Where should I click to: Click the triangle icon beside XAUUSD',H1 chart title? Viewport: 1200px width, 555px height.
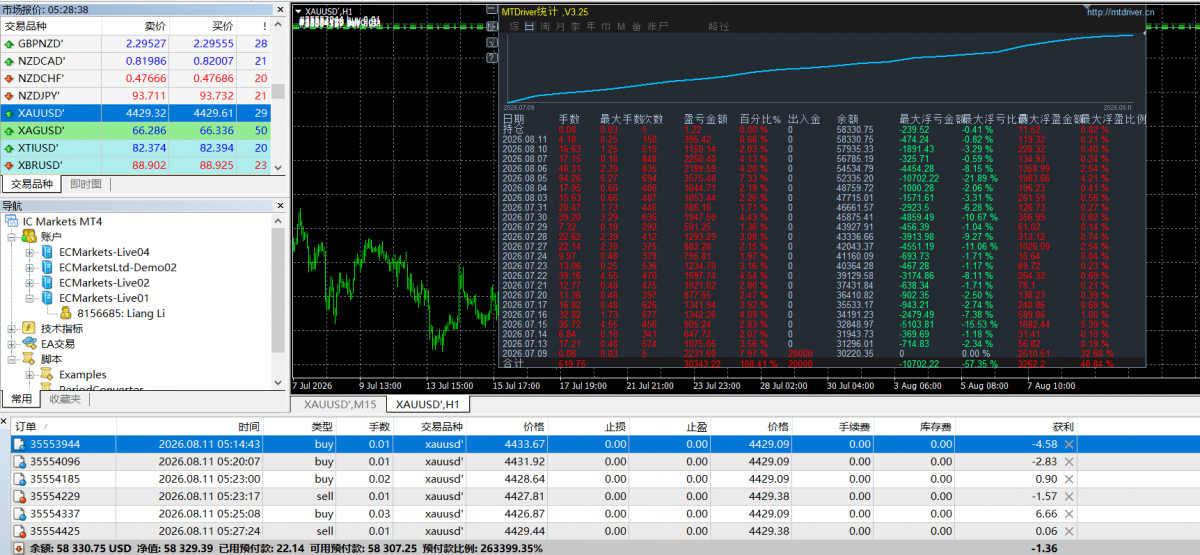[298, 11]
